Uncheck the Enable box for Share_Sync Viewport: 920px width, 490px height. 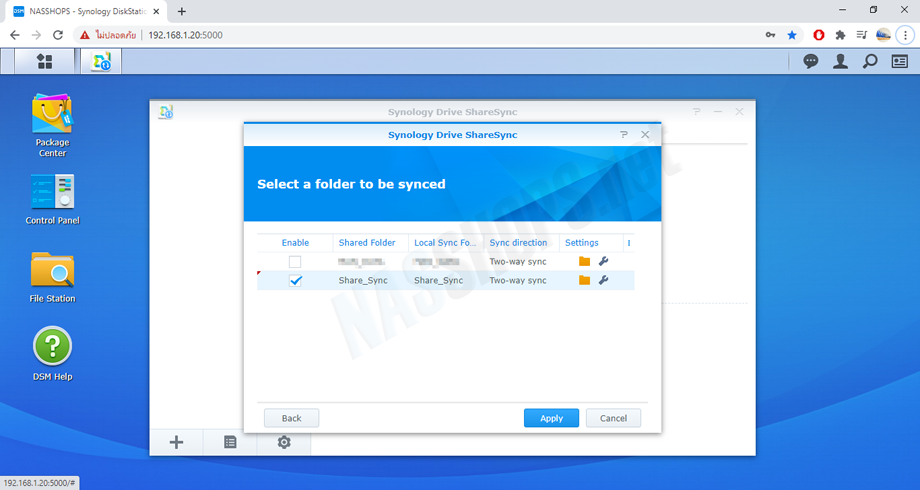click(x=295, y=281)
